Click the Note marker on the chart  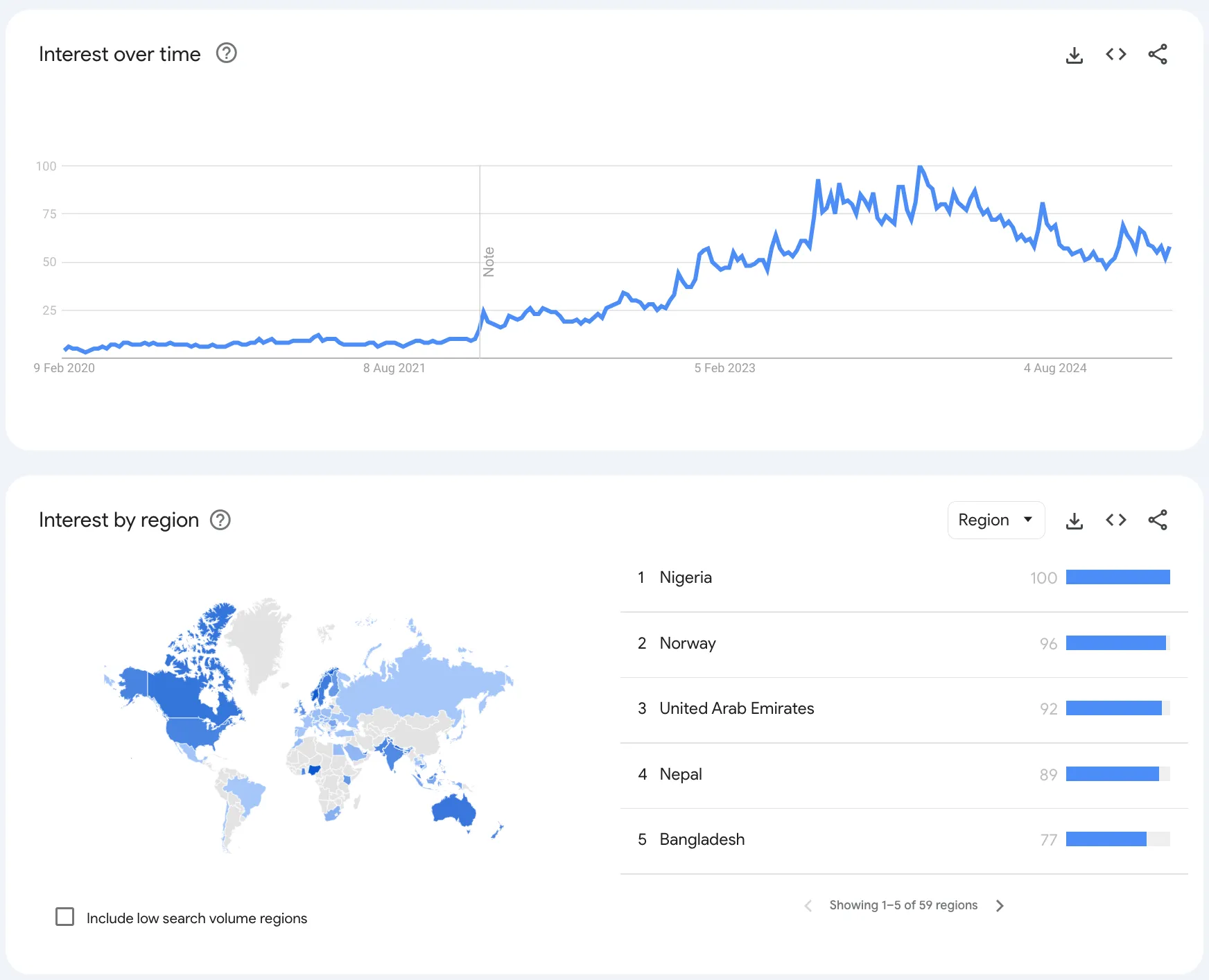tap(489, 262)
